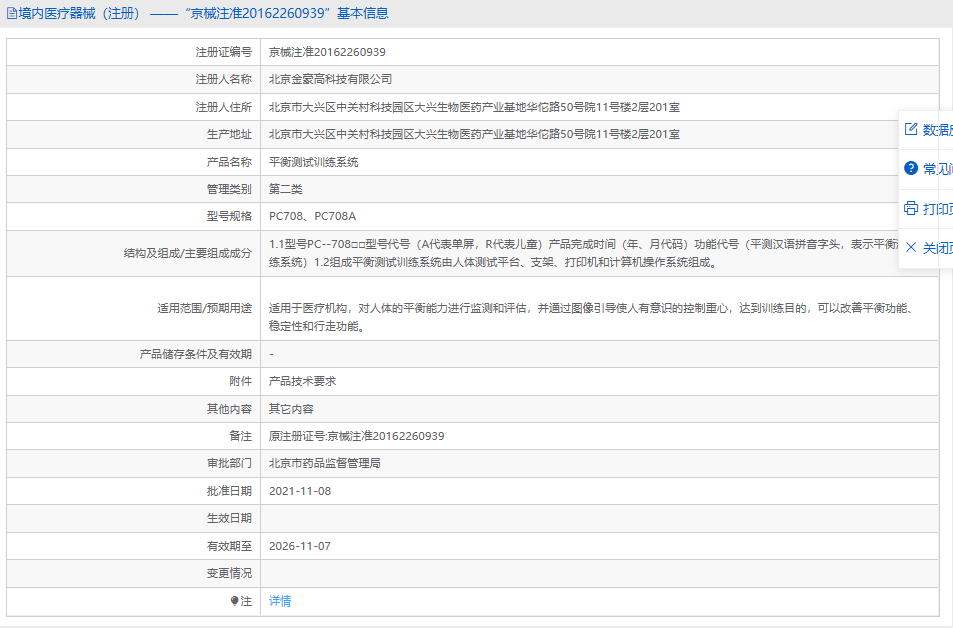Open the 详情 details link
Viewport: 953px width, 628px height.
click(280, 601)
